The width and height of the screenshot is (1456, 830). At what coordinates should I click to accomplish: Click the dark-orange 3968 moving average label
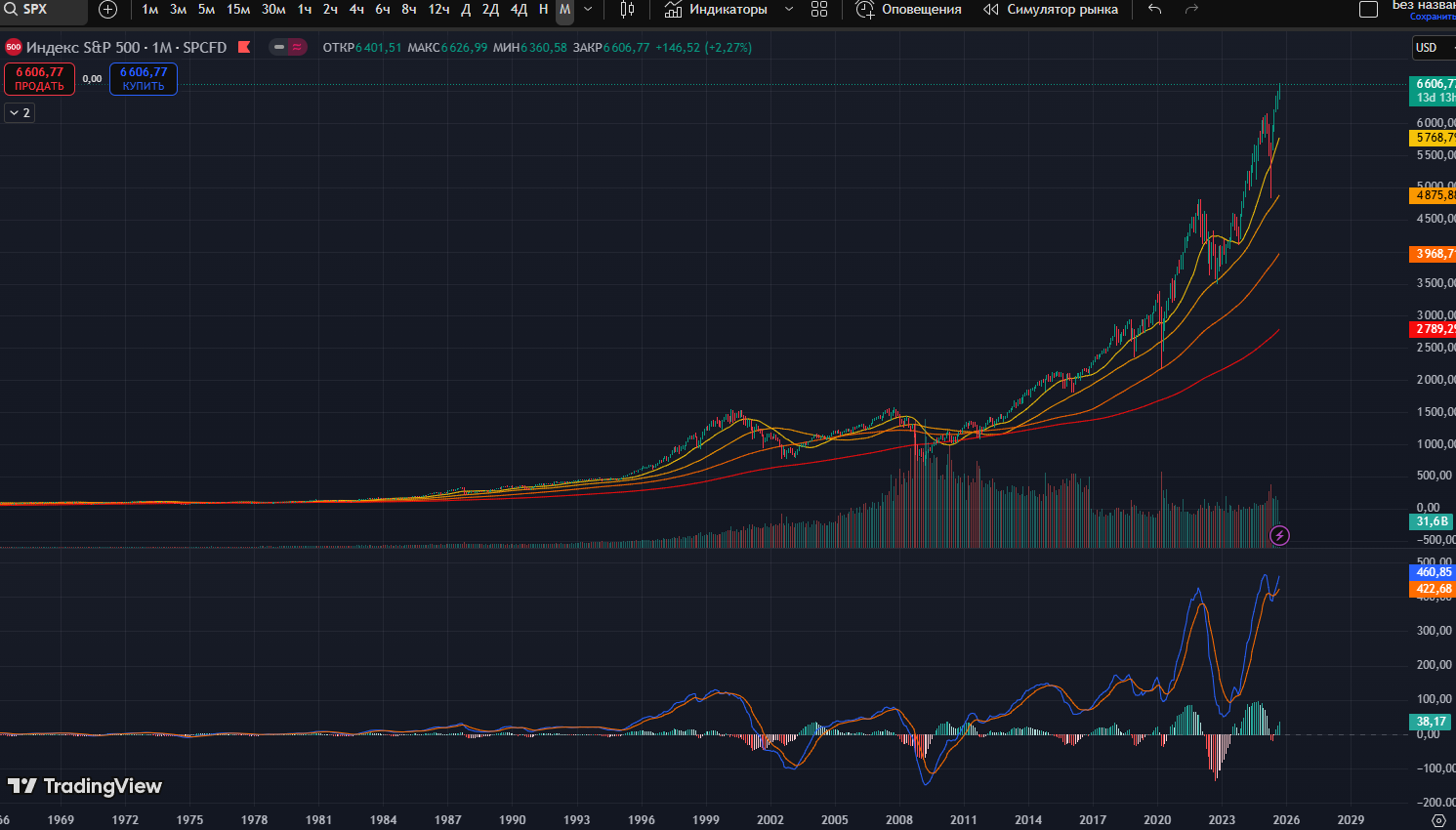click(x=1433, y=254)
